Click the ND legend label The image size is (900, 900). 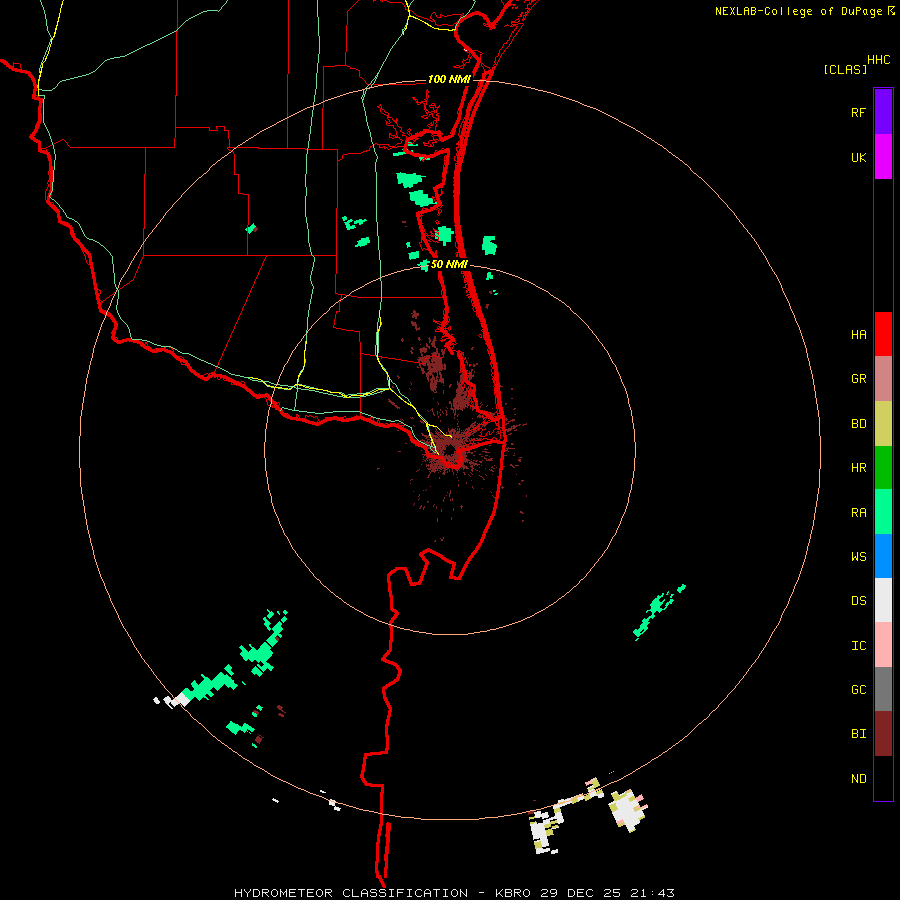click(858, 779)
